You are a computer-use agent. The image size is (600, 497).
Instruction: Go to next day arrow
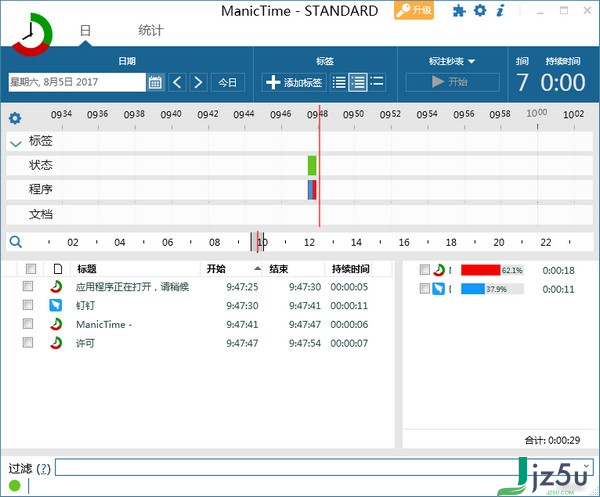point(198,82)
